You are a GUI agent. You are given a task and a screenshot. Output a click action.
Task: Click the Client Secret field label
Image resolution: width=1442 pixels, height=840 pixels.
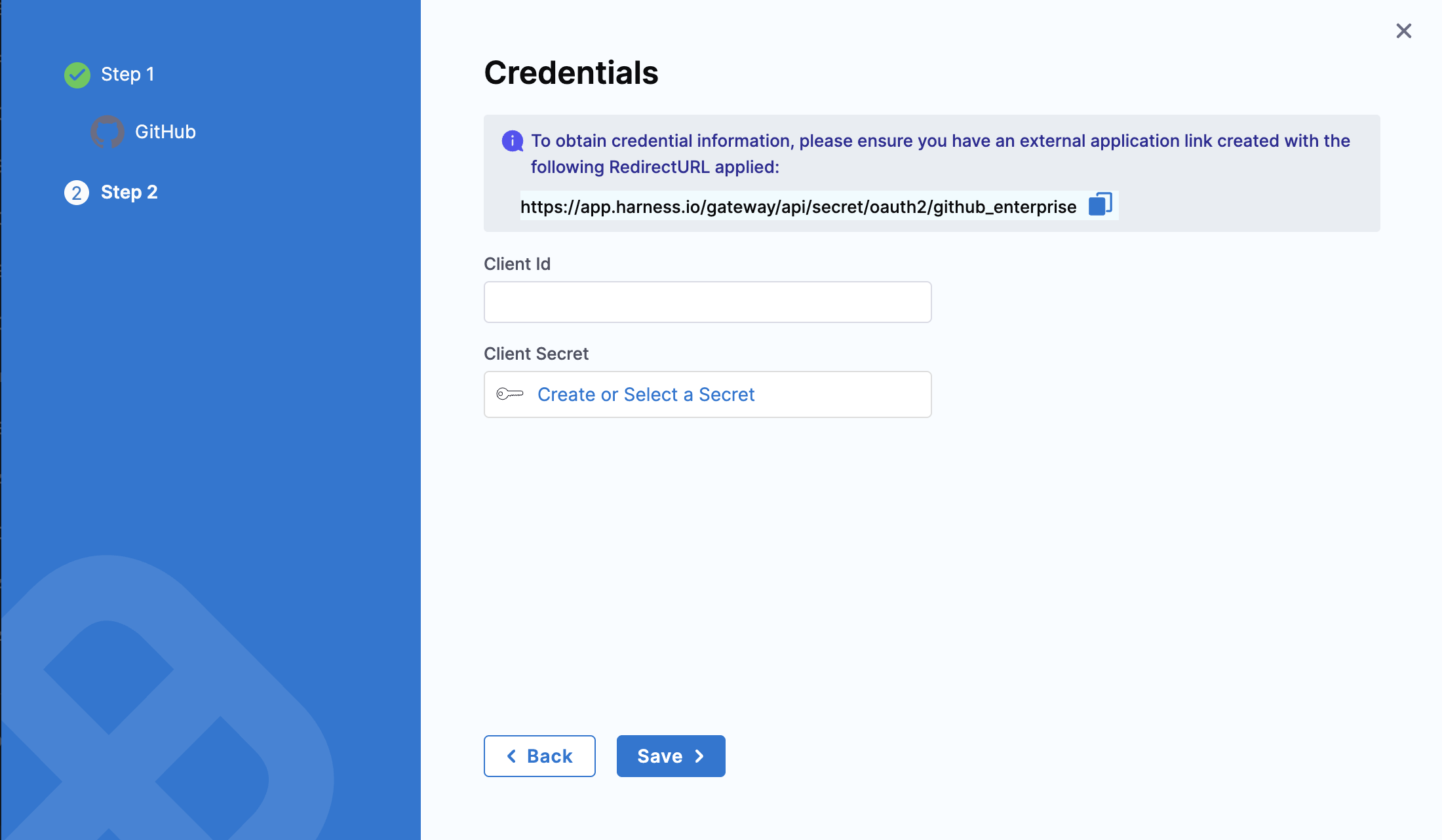click(536, 354)
